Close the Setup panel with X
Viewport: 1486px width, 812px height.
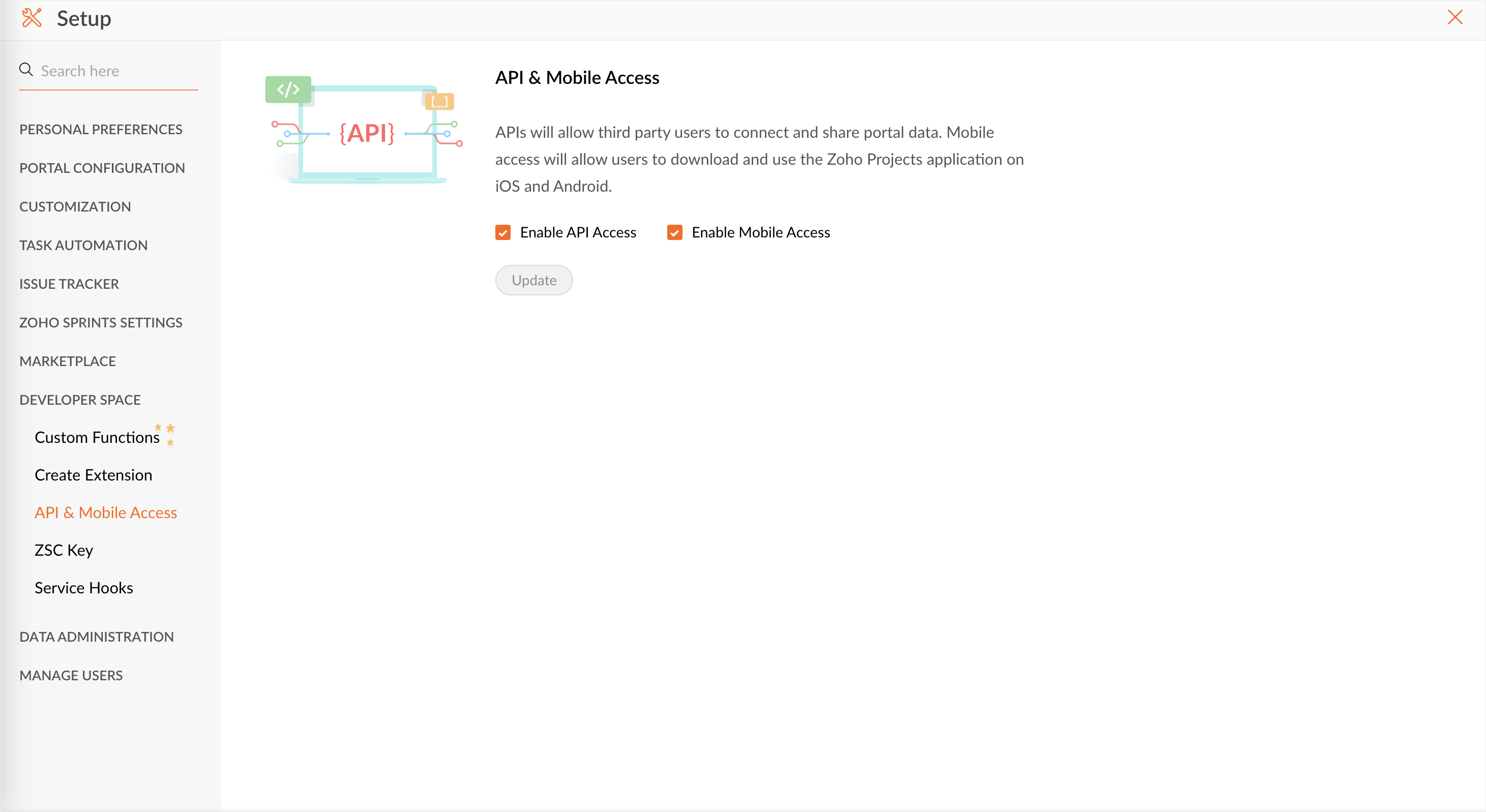click(x=1455, y=17)
